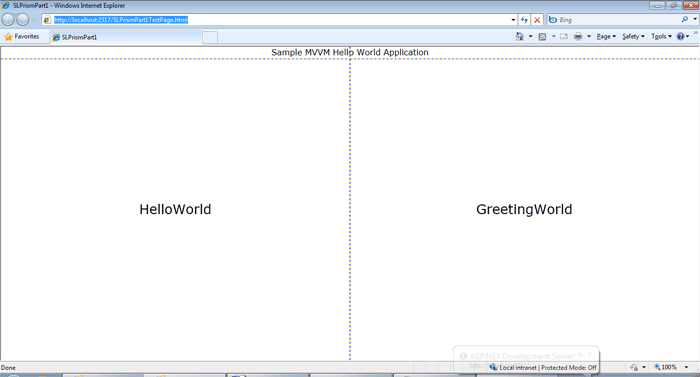Click the Help question mark icon
The height and width of the screenshot is (377, 700).
pyautogui.click(x=680, y=37)
